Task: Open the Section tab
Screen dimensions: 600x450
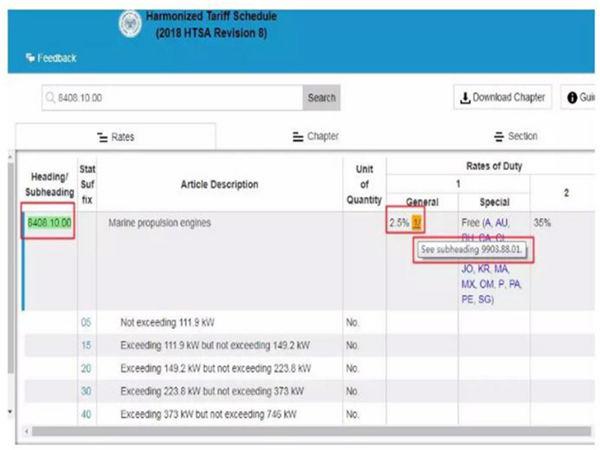Action: pyautogui.click(x=515, y=136)
